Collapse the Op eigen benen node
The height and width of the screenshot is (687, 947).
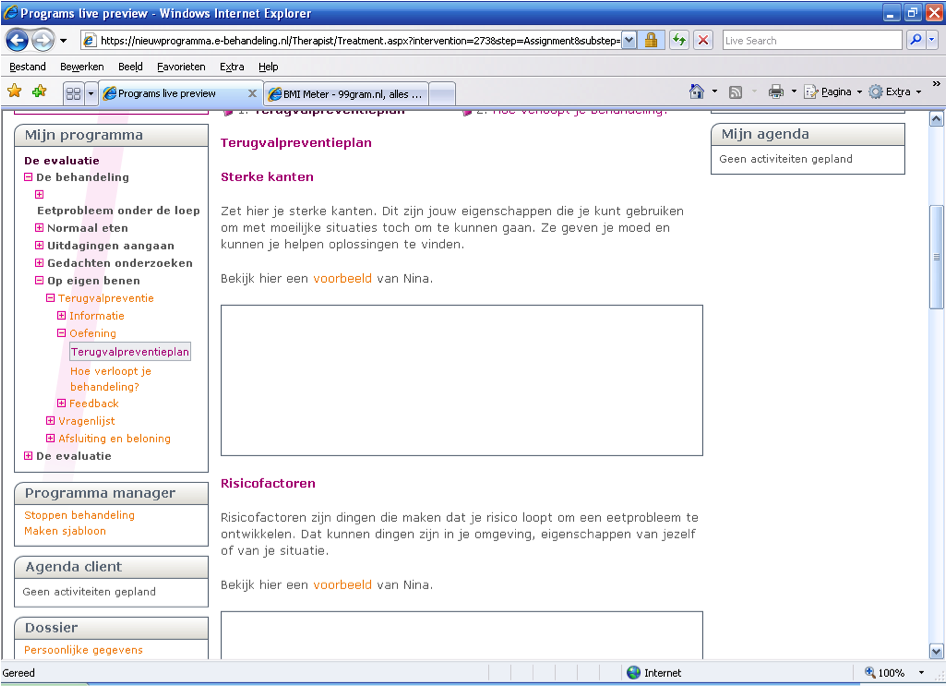pos(39,281)
